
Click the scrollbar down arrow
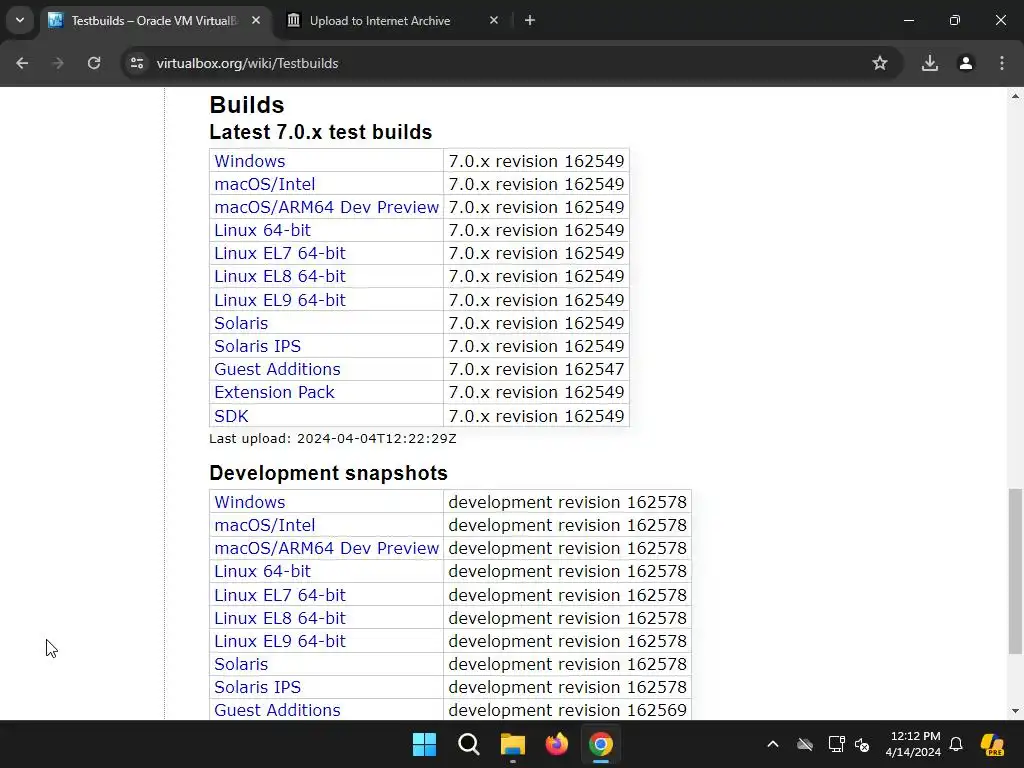1015,711
